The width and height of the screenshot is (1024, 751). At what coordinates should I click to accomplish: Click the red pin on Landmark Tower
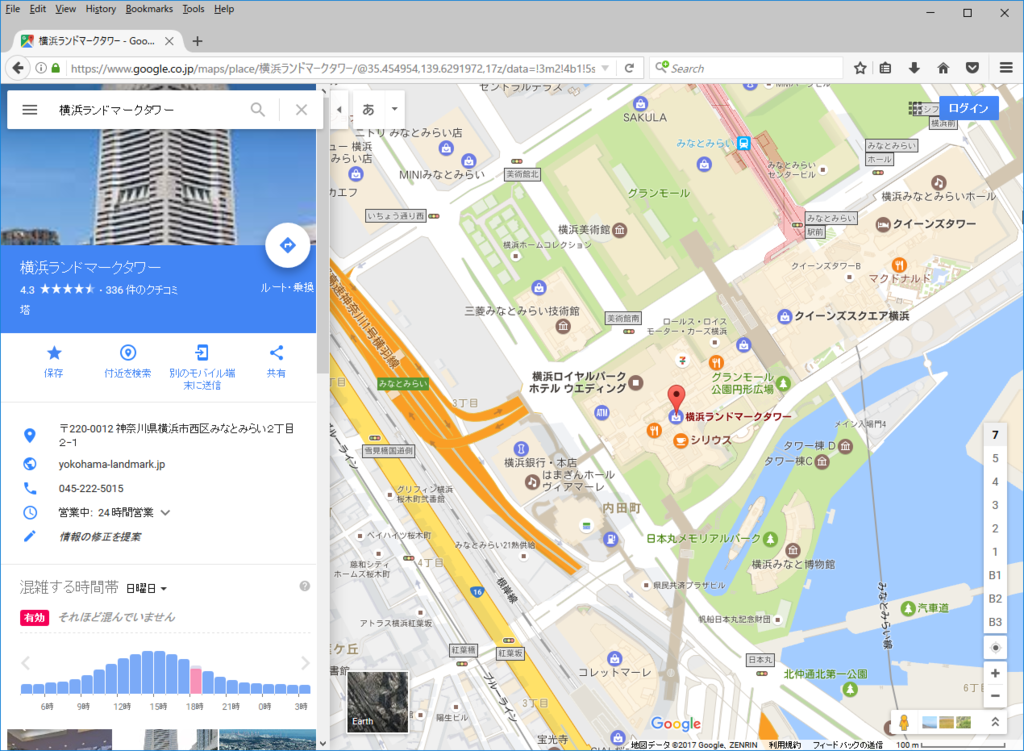676,398
